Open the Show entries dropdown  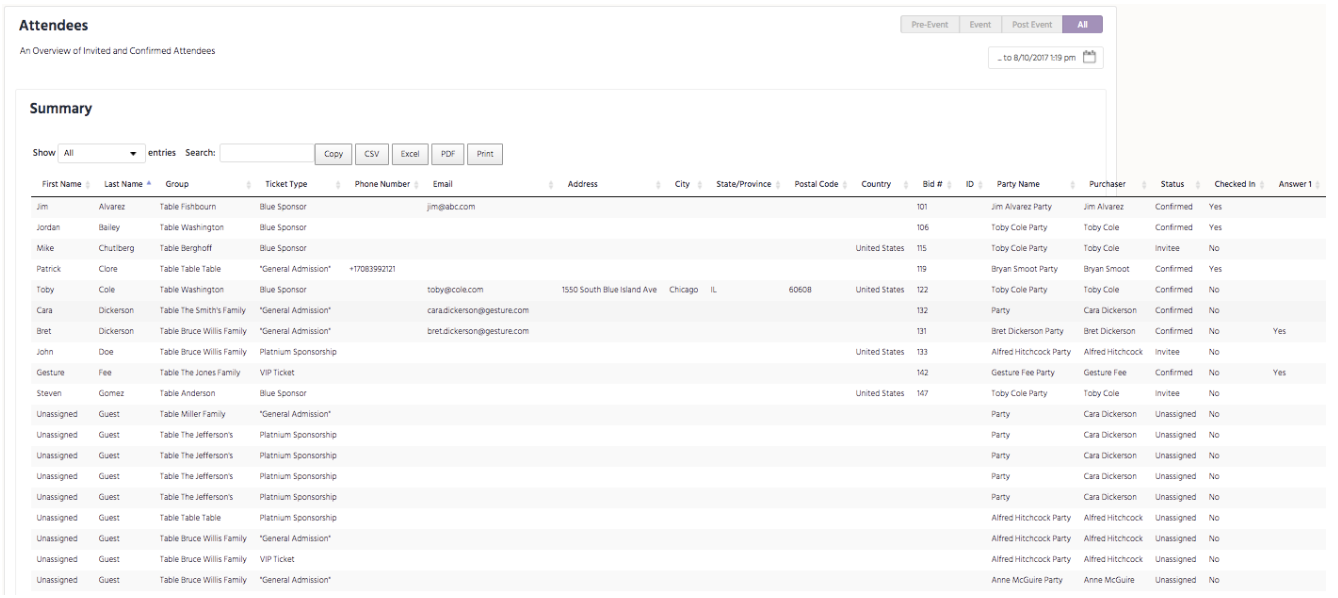(x=101, y=153)
